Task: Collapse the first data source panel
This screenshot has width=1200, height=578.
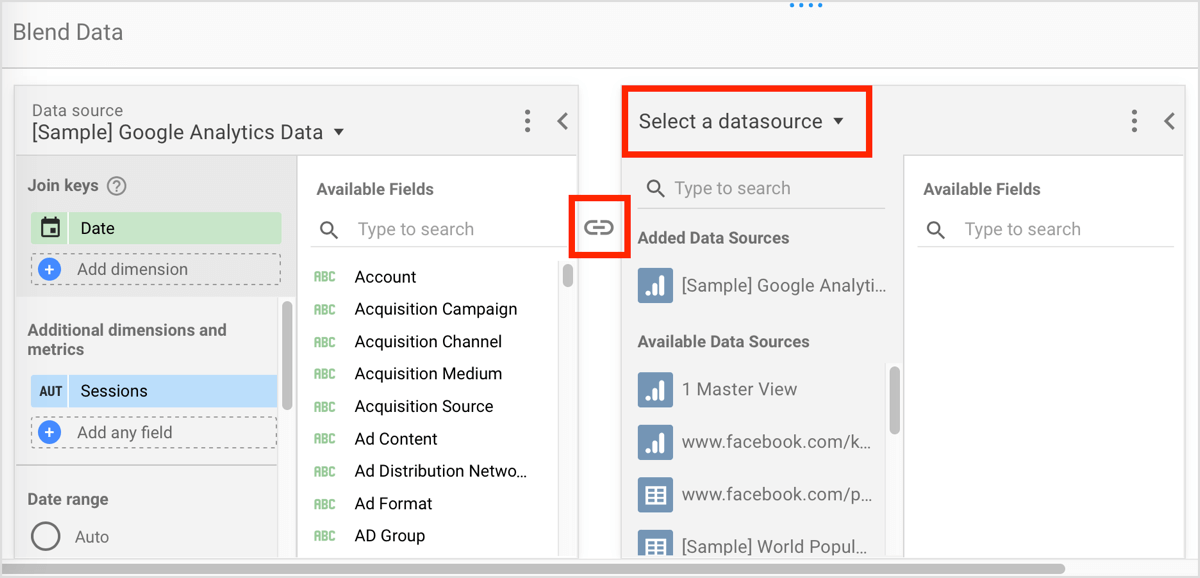Action: click(563, 121)
